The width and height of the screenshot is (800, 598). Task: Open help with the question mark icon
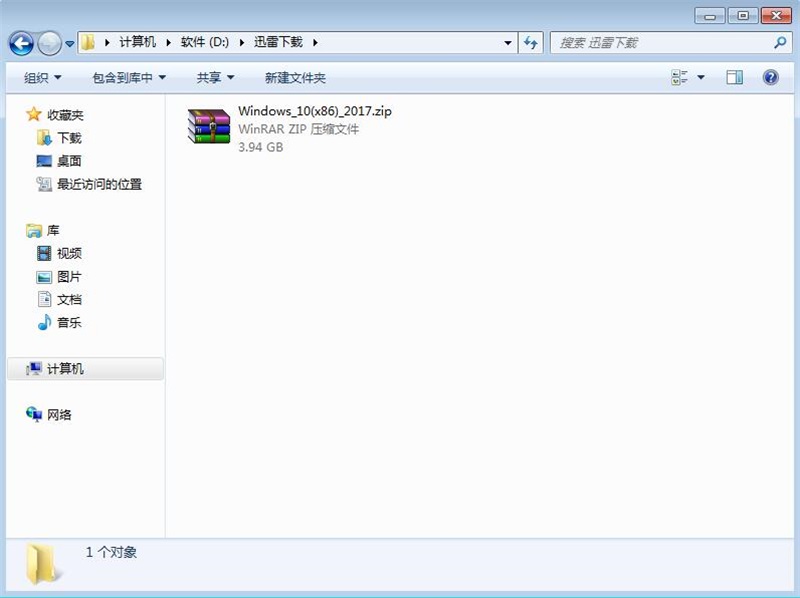[770, 78]
